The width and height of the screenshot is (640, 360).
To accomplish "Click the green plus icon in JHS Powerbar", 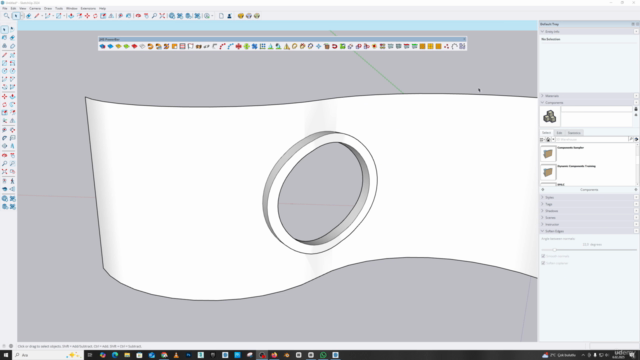I will pyautogui.click(x=247, y=47).
